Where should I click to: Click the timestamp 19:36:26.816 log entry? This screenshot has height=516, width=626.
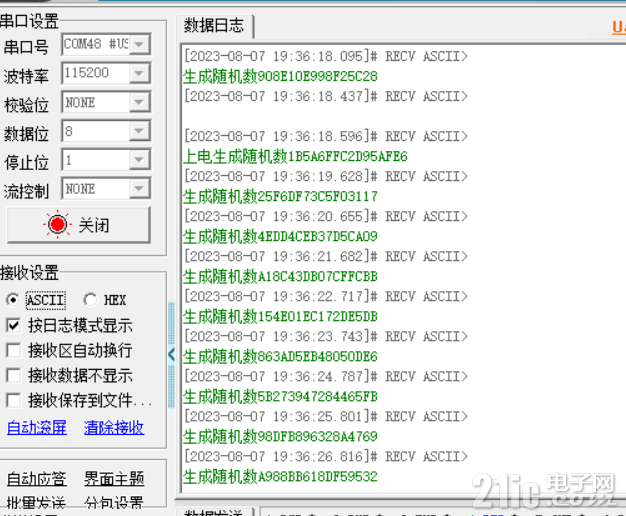pyautogui.click(x=326, y=456)
